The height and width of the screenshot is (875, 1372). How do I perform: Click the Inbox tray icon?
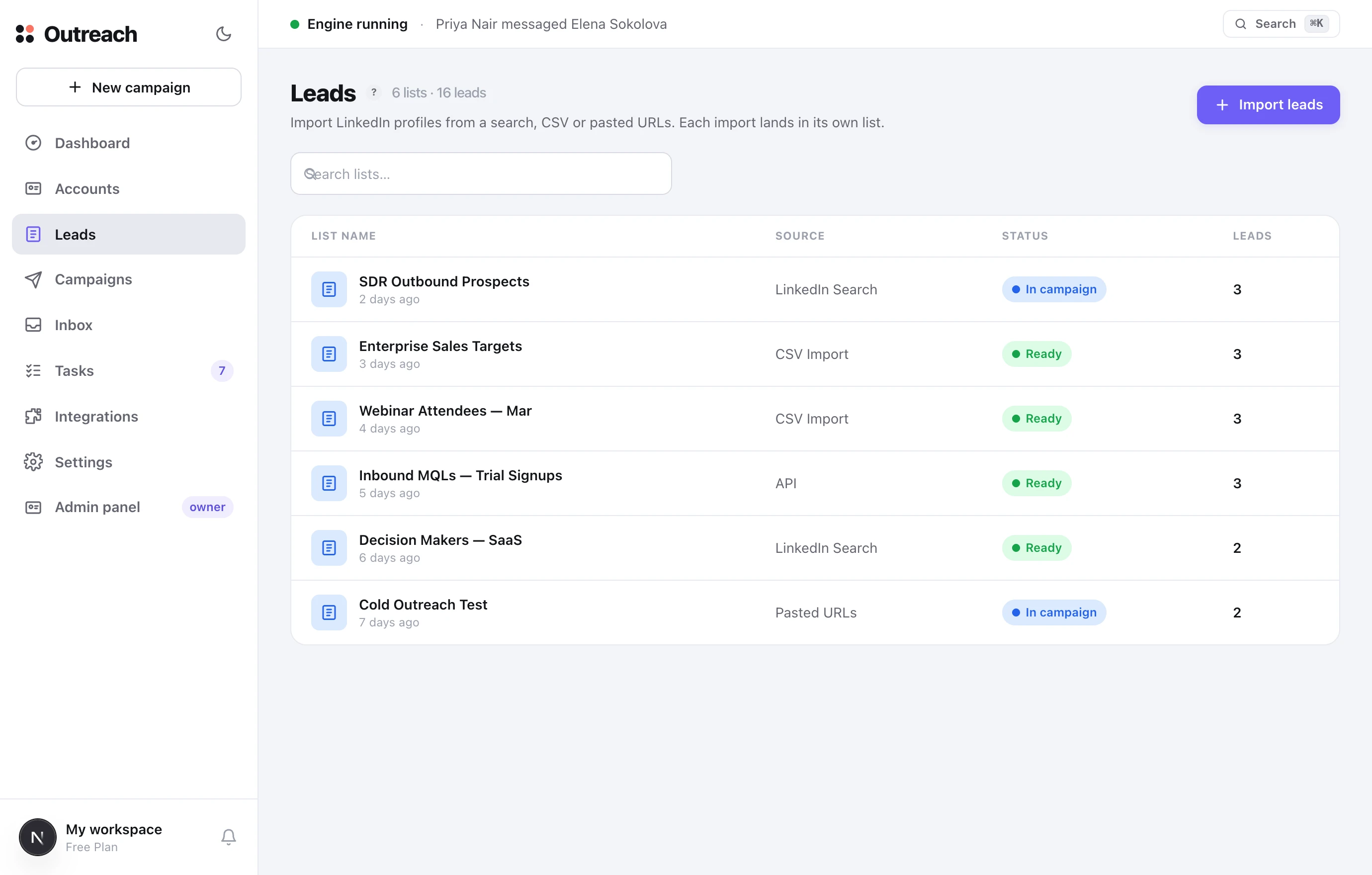[33, 325]
